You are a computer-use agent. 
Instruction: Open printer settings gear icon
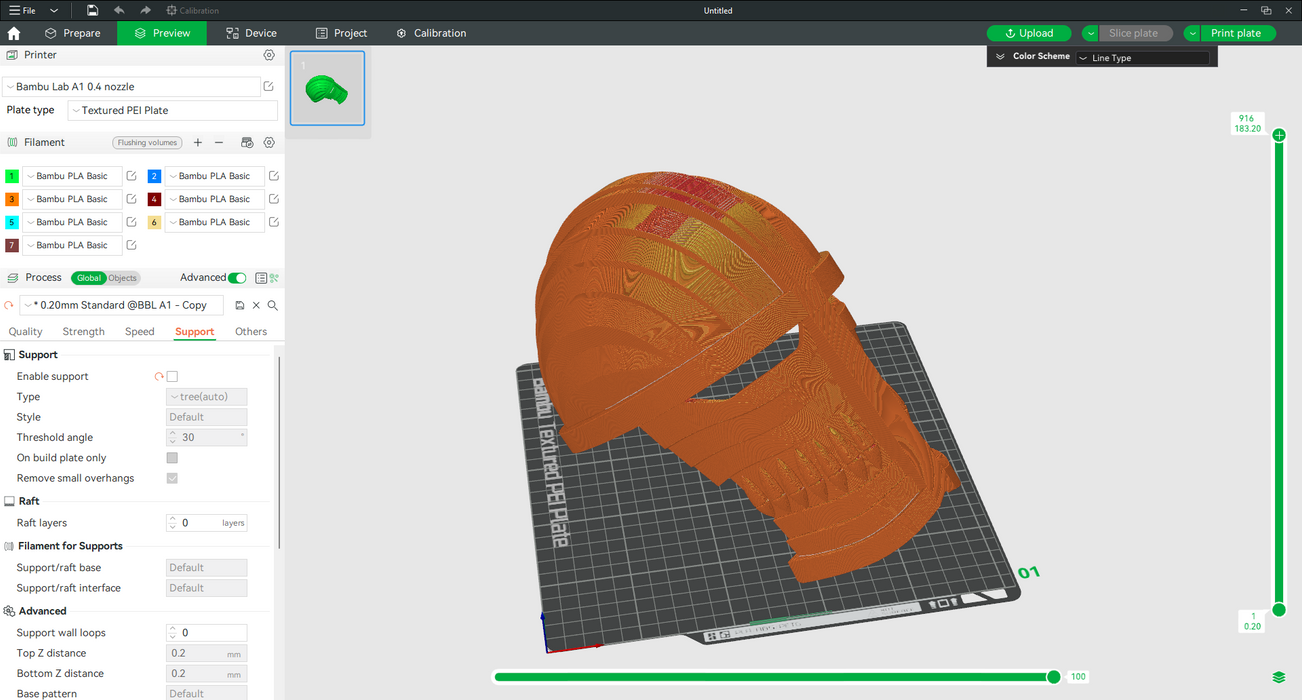269,55
